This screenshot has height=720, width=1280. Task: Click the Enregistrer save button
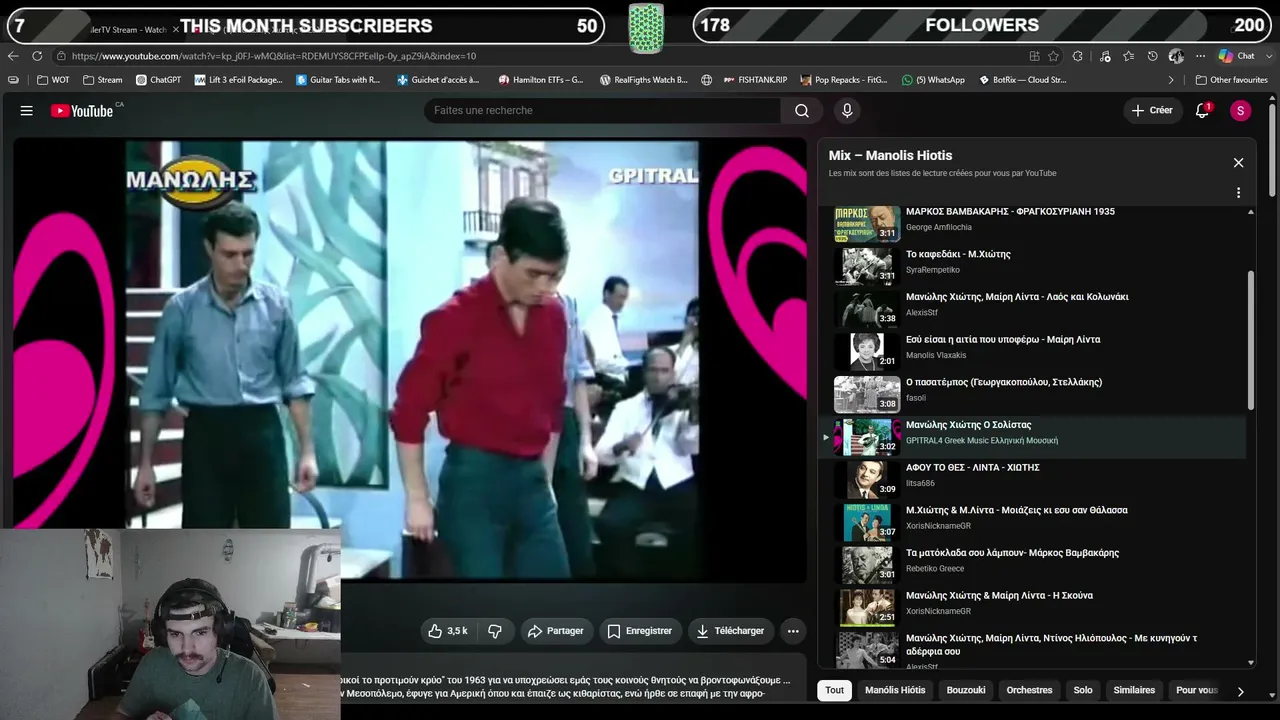(x=639, y=631)
